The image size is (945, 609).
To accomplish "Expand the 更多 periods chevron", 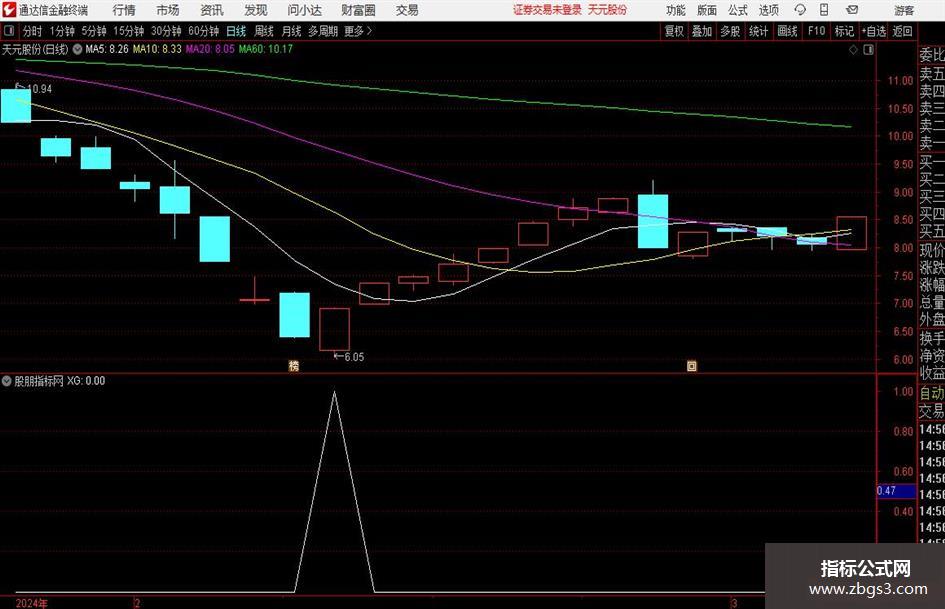I will pyautogui.click(x=369, y=31).
